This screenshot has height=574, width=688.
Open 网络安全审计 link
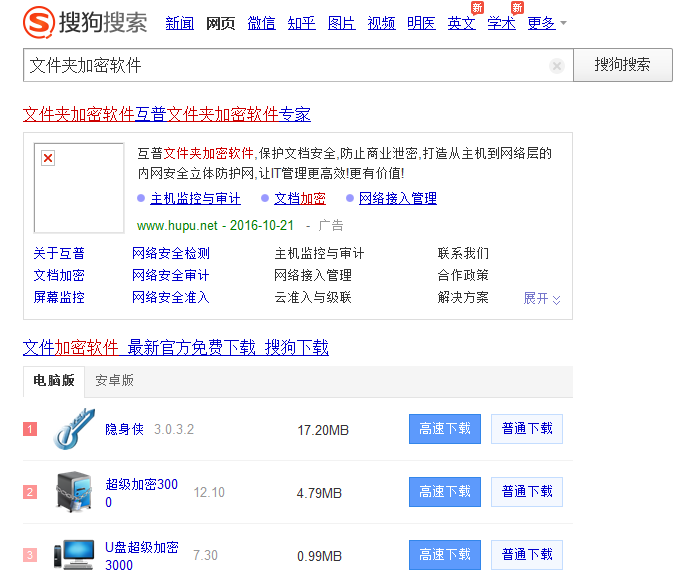tap(171, 275)
